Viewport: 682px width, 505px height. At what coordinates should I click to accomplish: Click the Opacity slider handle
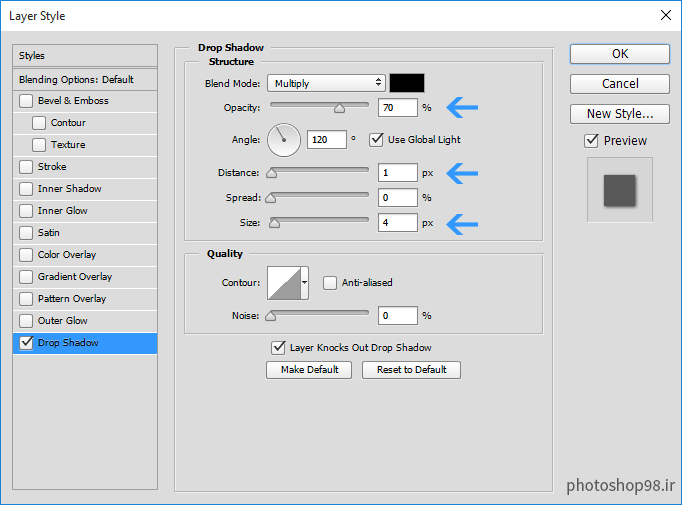pyautogui.click(x=339, y=108)
